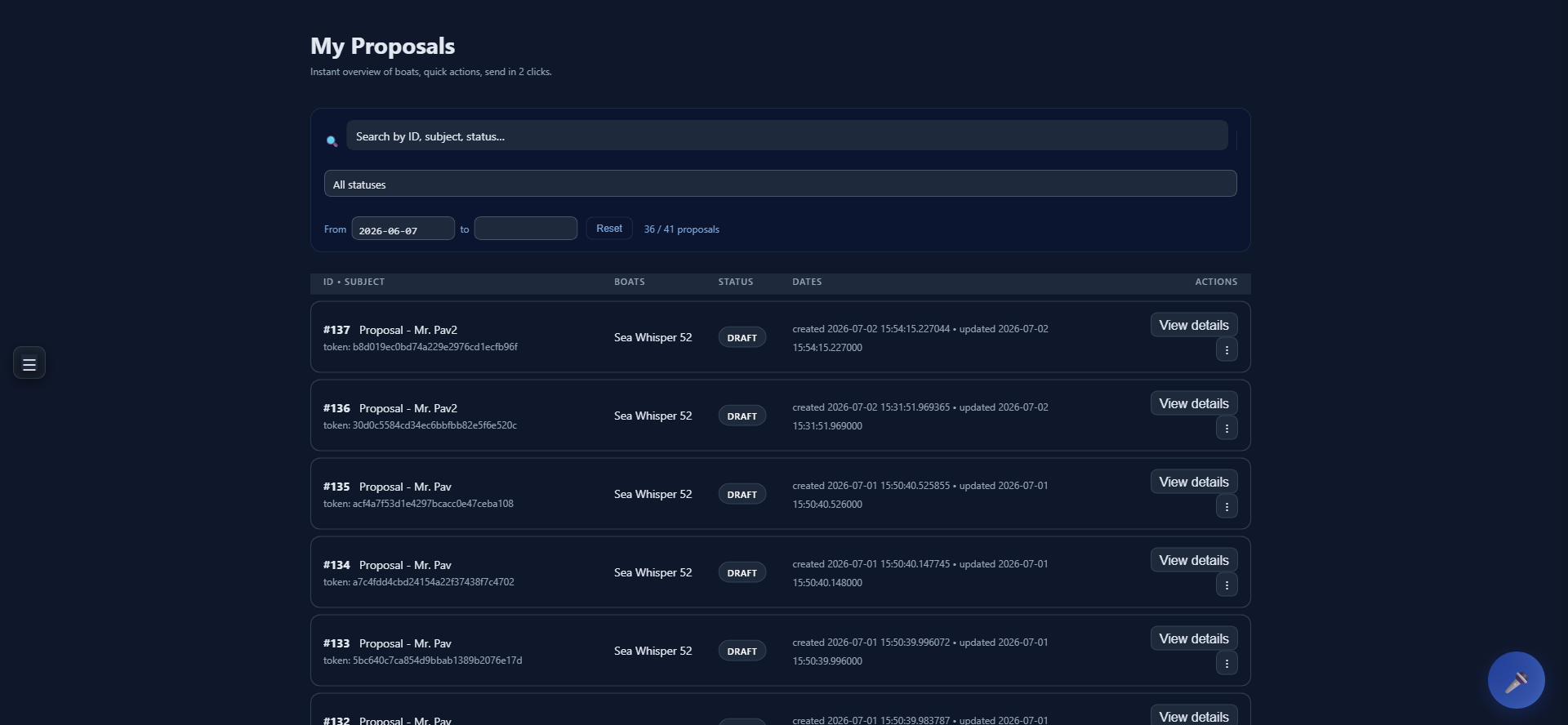Image resolution: width=1568 pixels, height=725 pixels.
Task: Click created date of proposal #136
Action: 871,407
